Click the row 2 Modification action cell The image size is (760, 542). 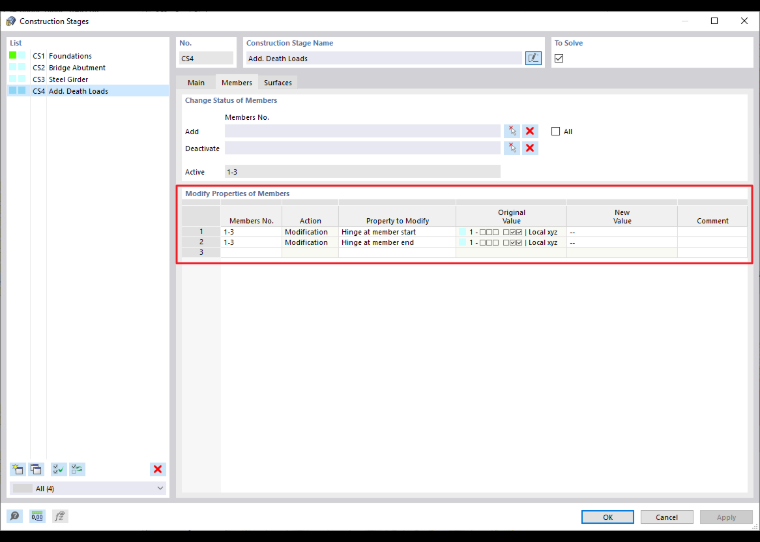click(310, 242)
